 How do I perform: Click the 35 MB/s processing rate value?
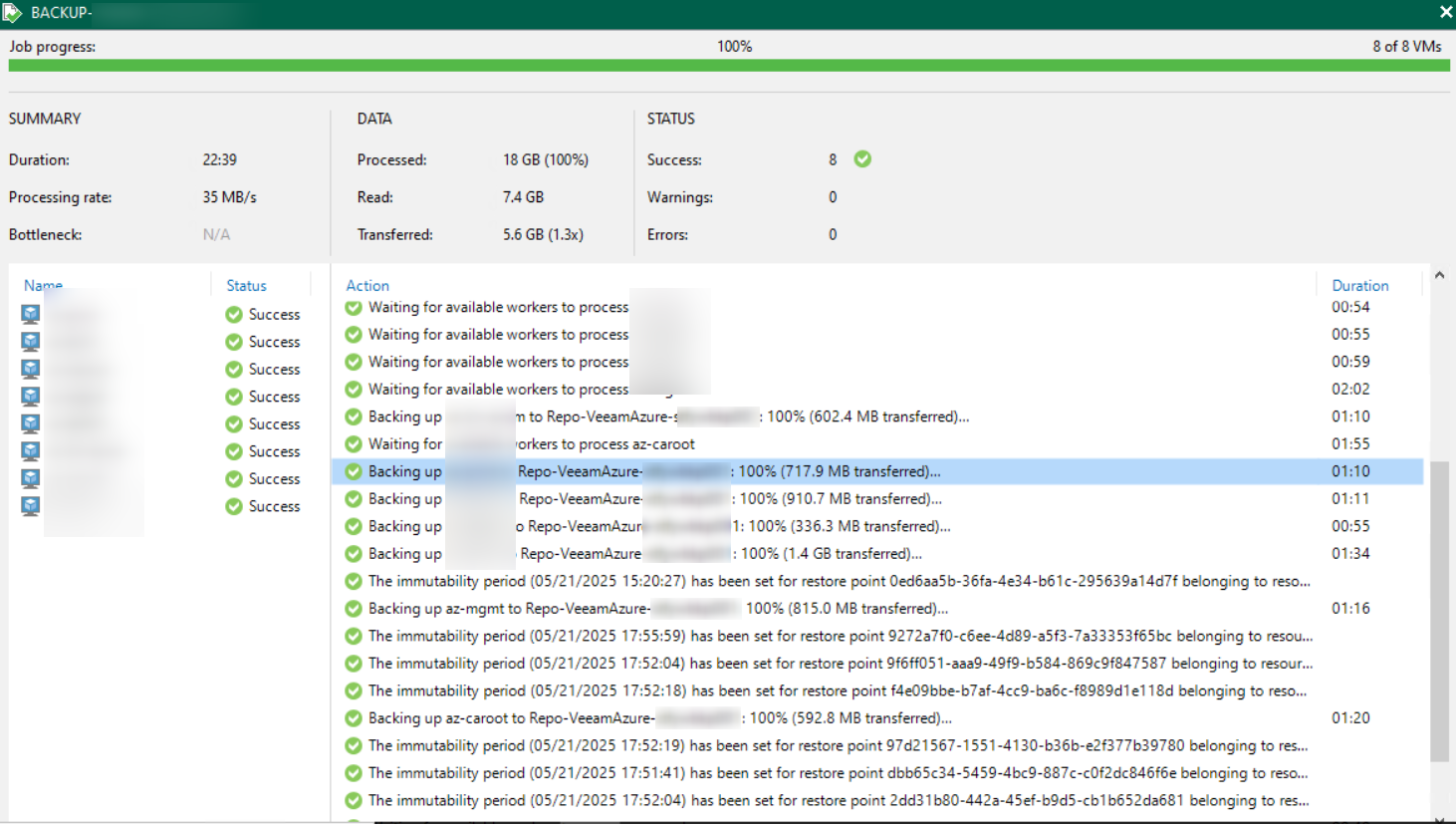point(230,197)
